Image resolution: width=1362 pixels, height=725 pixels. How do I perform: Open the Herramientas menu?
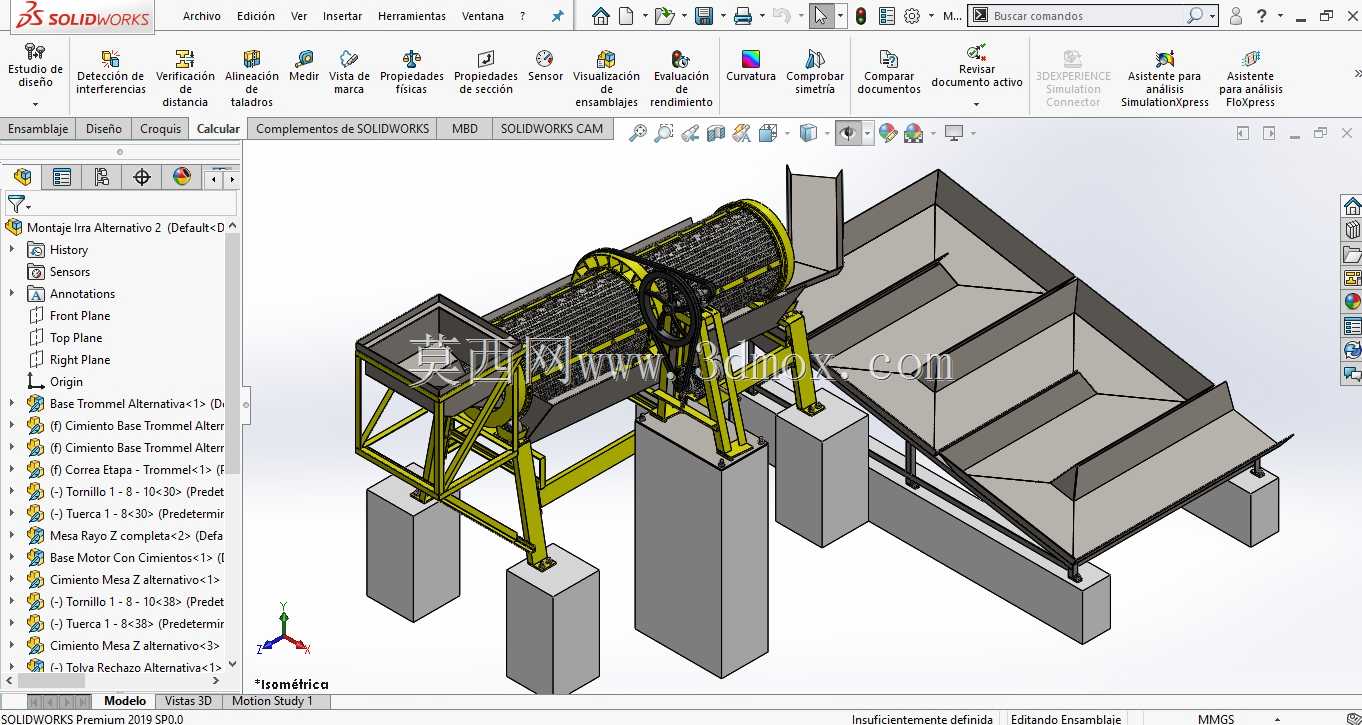(x=412, y=16)
